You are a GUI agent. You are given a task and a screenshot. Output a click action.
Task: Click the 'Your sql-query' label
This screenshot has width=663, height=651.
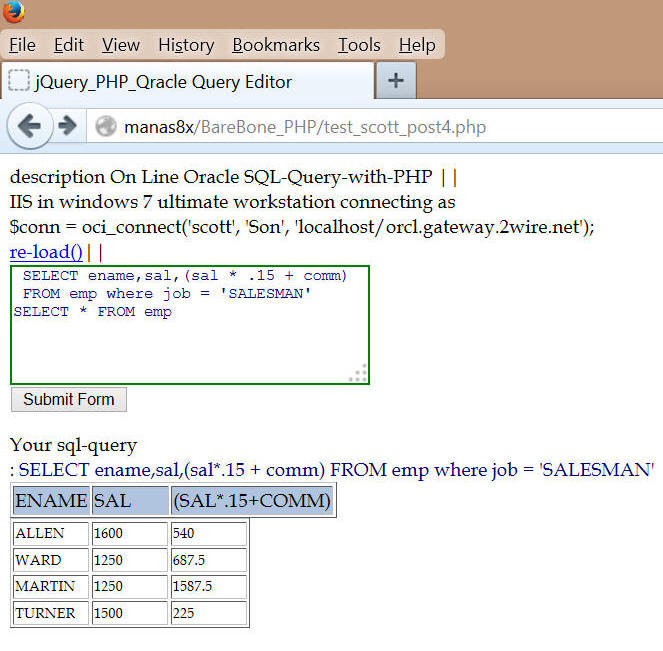[74, 445]
